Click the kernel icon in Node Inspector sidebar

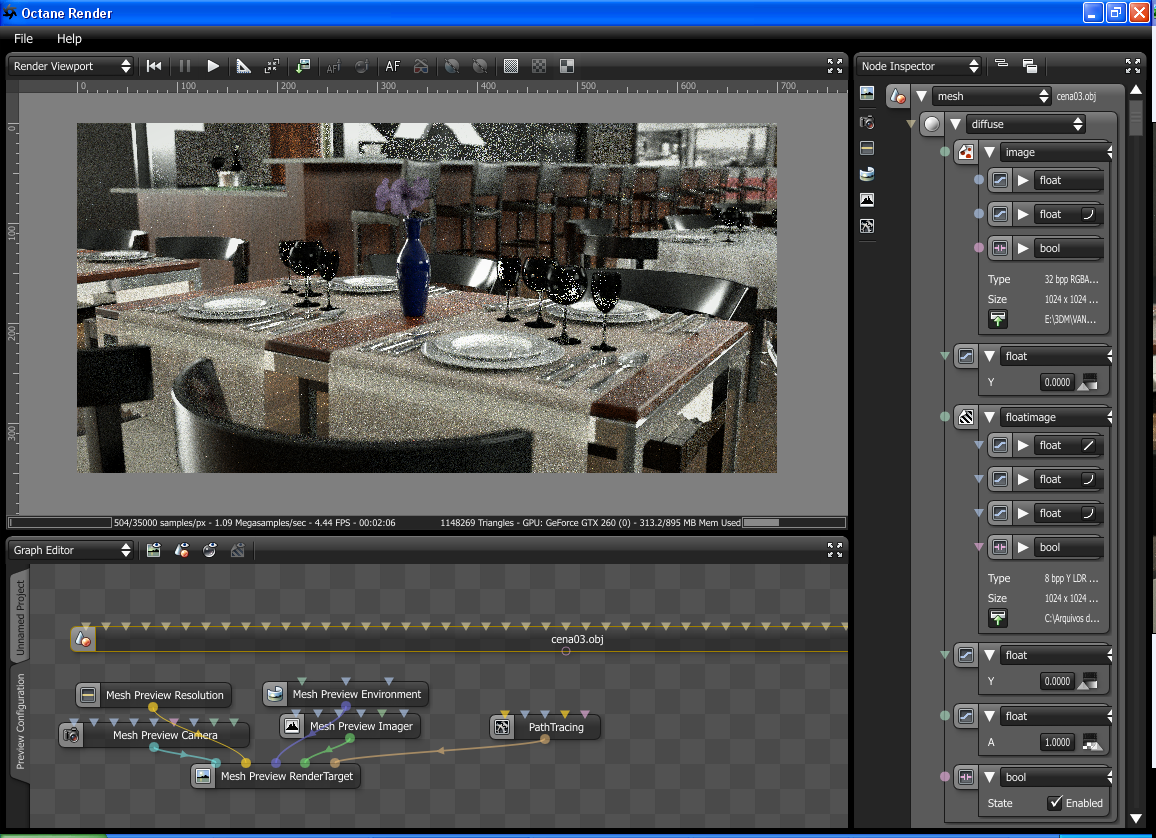click(x=867, y=226)
